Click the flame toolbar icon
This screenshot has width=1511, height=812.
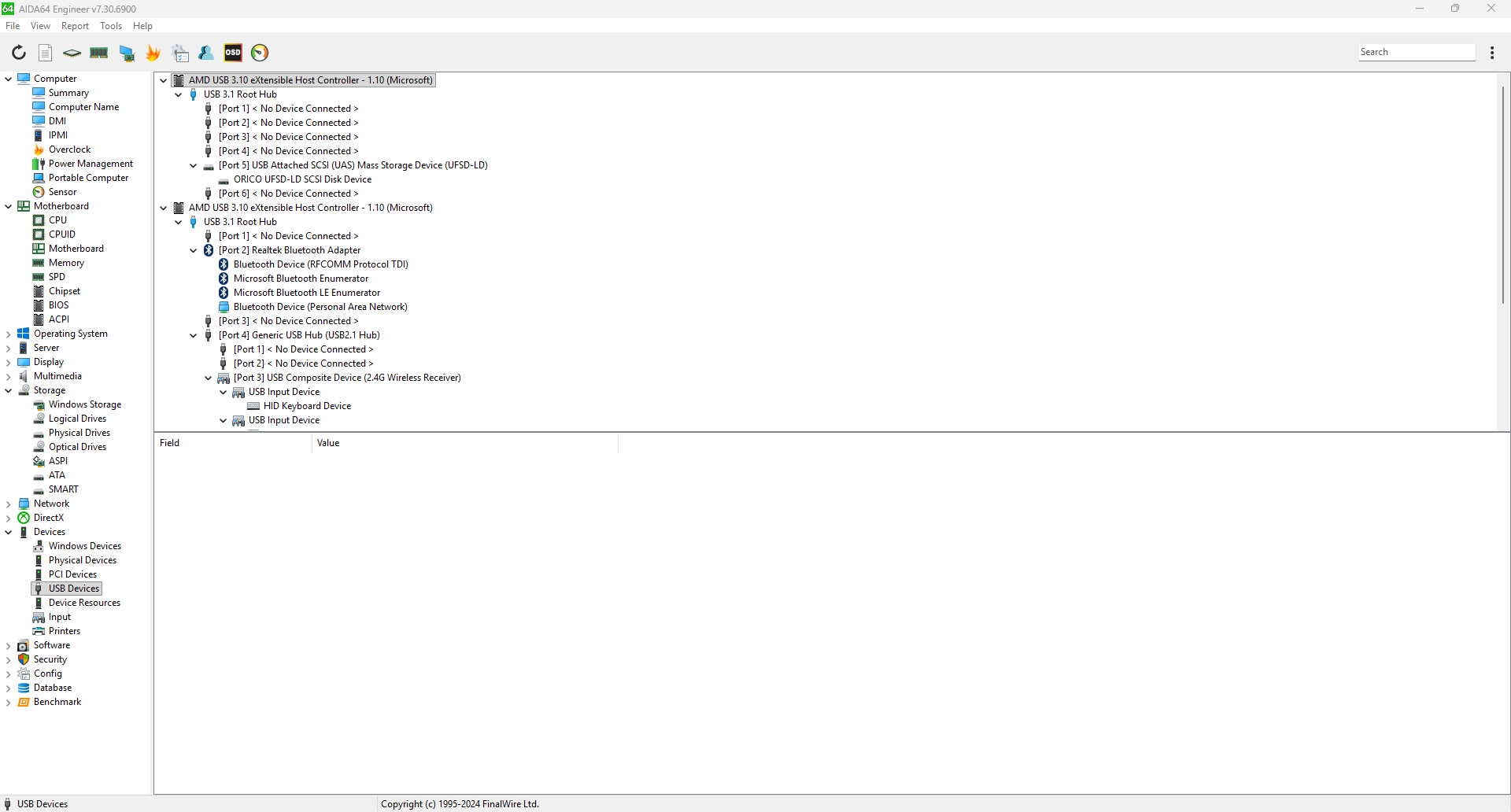(x=153, y=53)
